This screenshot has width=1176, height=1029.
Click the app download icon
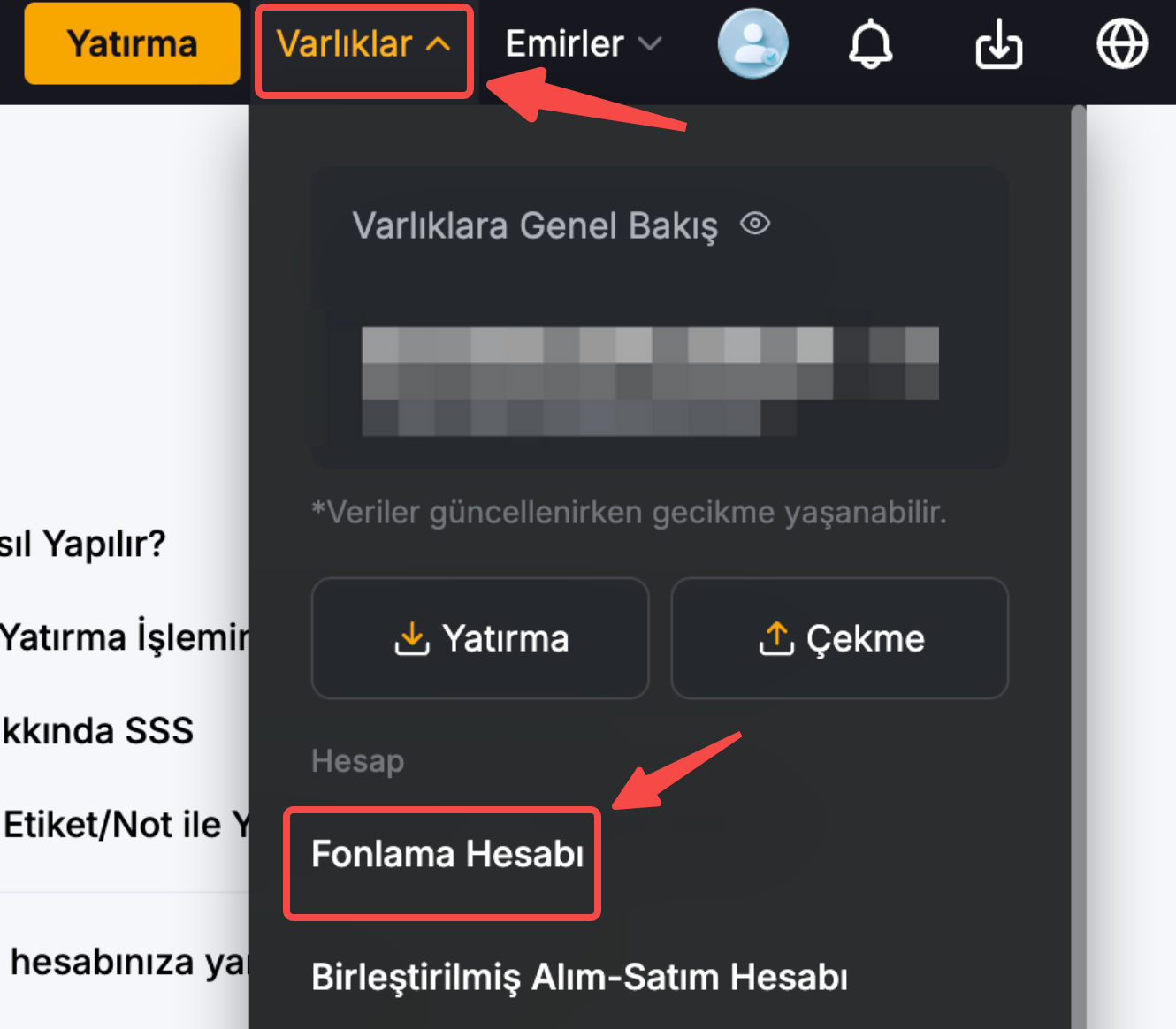[x=998, y=44]
